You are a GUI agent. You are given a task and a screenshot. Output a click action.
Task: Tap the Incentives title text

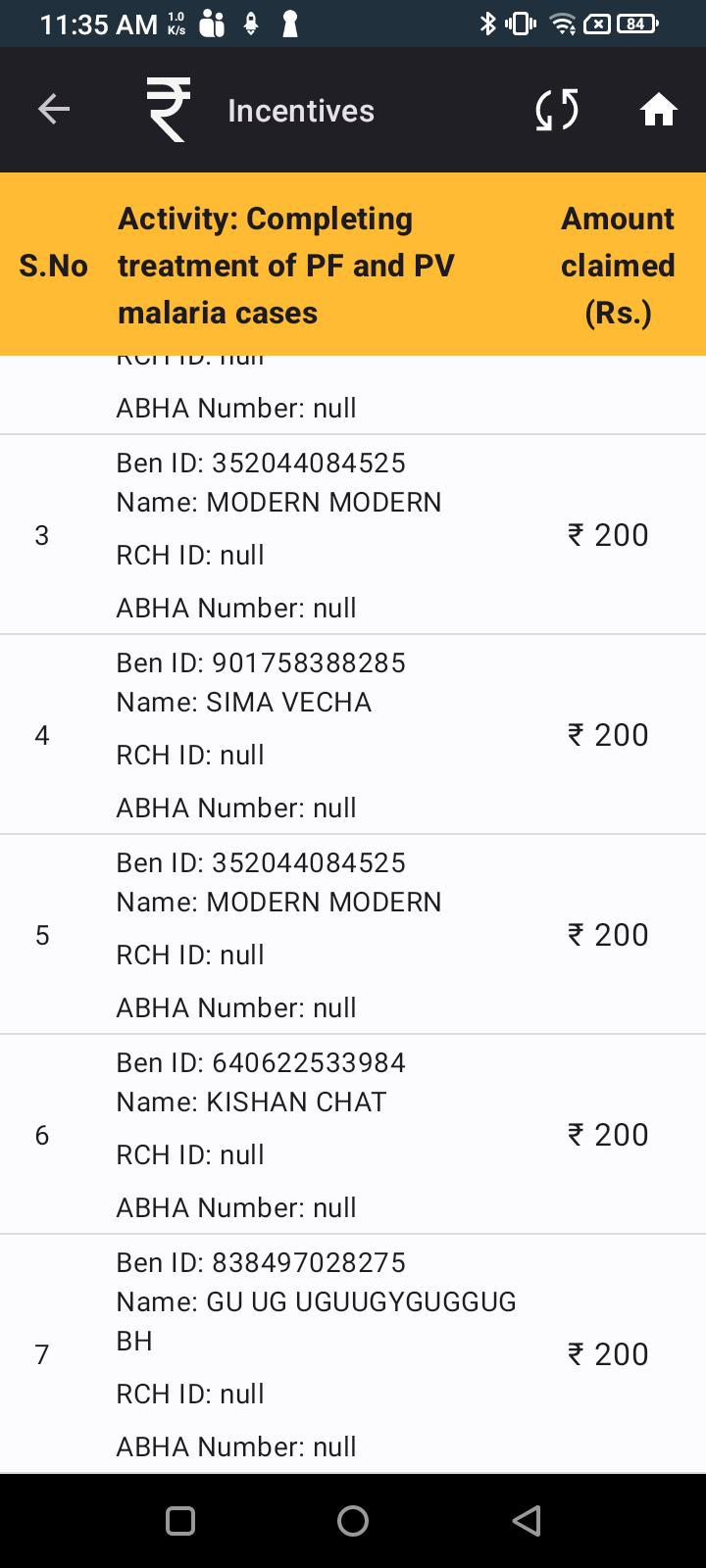(x=301, y=111)
